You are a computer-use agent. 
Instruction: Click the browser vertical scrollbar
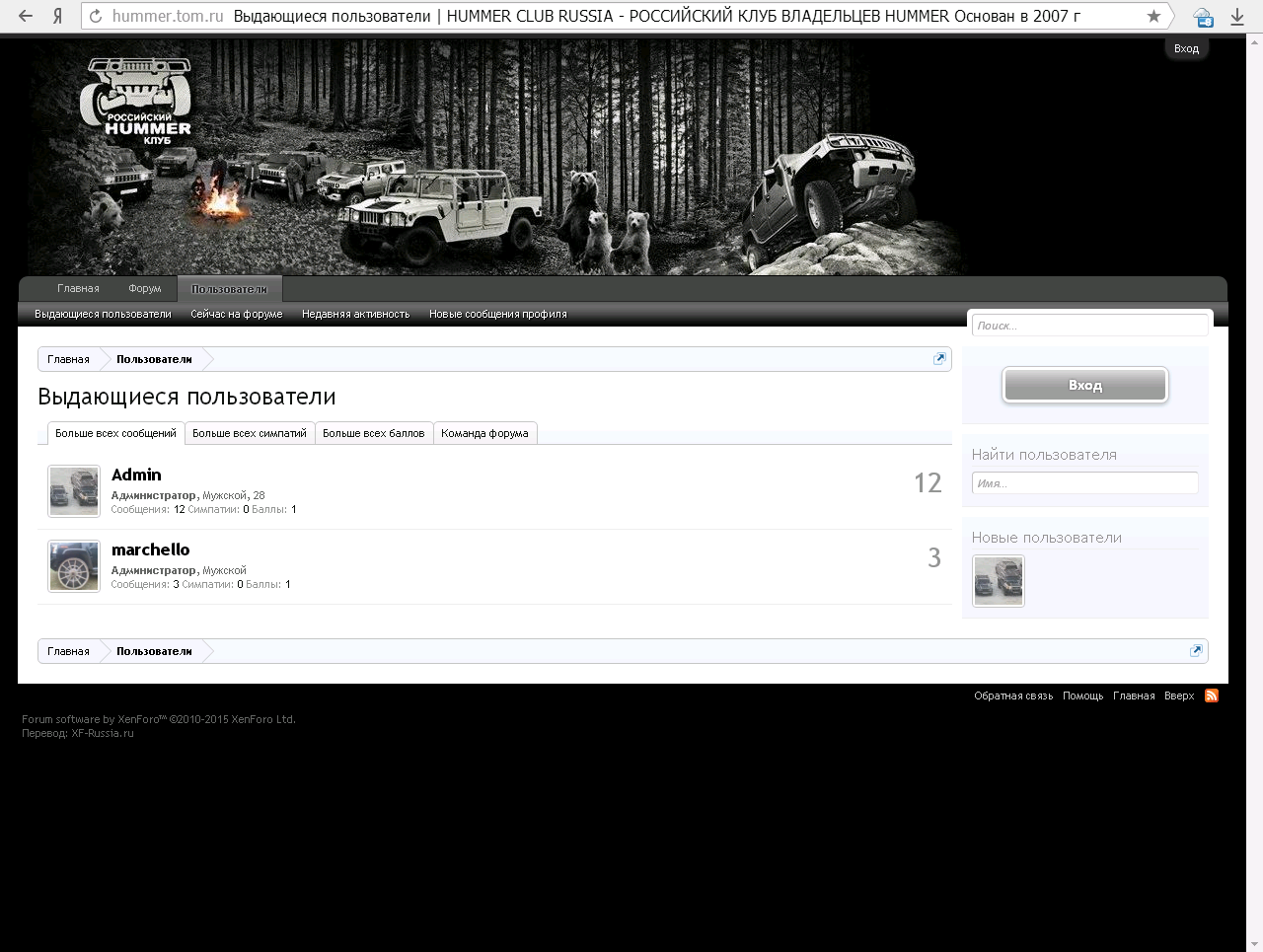pyautogui.click(x=1254, y=493)
